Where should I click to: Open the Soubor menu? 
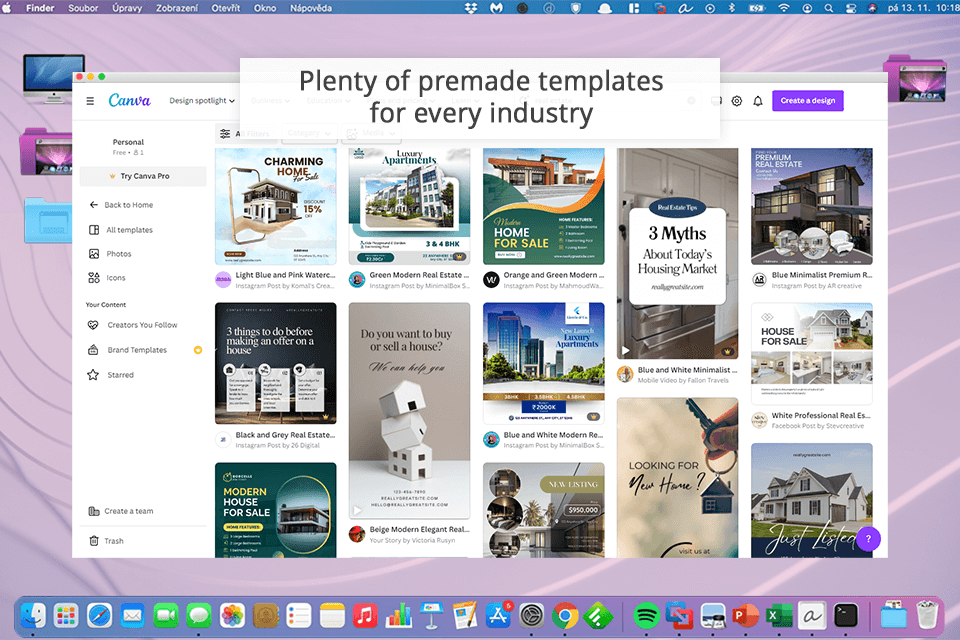pos(83,8)
